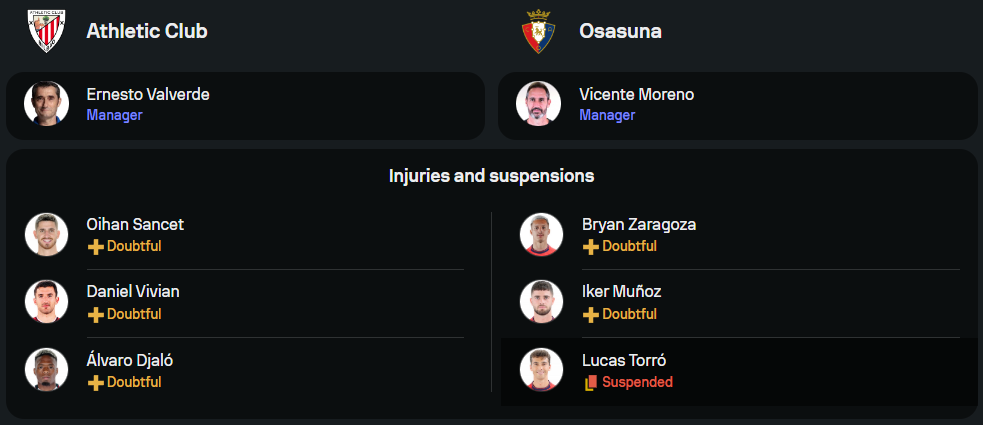Viewport: 983px width, 425px height.
Task: Click Bryan Zaragoza's doubtful injury cross icon
Action: [x=591, y=246]
